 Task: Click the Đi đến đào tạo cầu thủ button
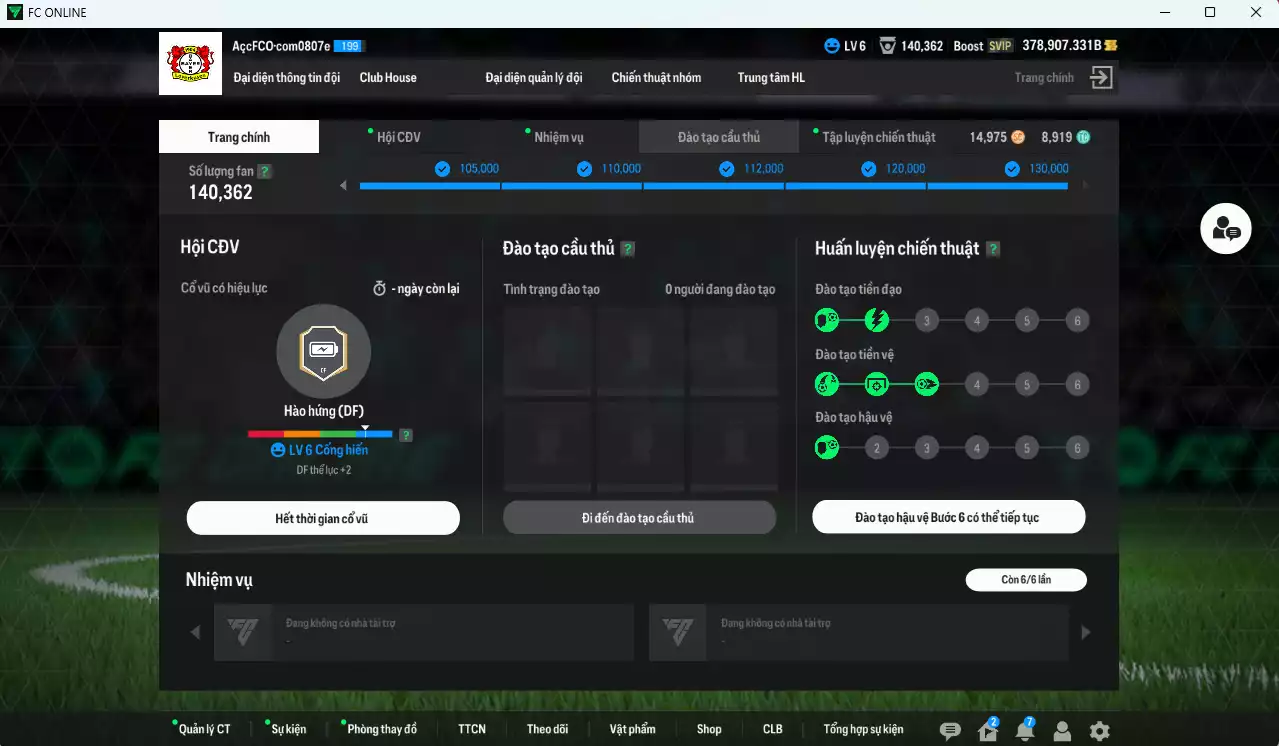click(639, 518)
